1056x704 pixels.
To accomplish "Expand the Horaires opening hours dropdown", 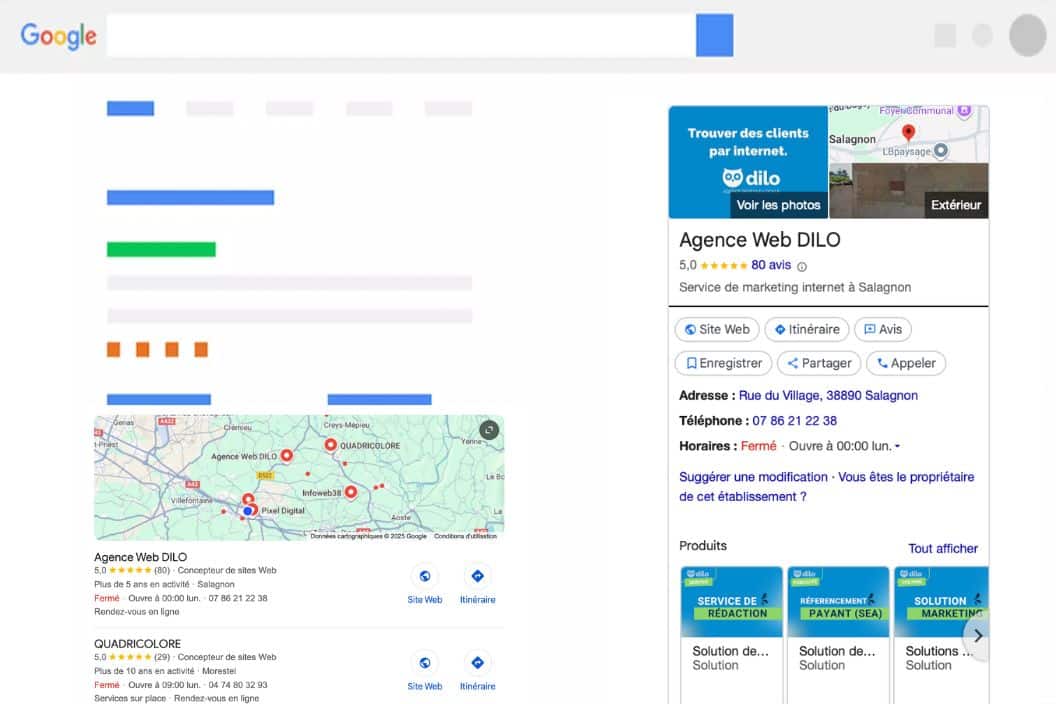I will point(897,446).
